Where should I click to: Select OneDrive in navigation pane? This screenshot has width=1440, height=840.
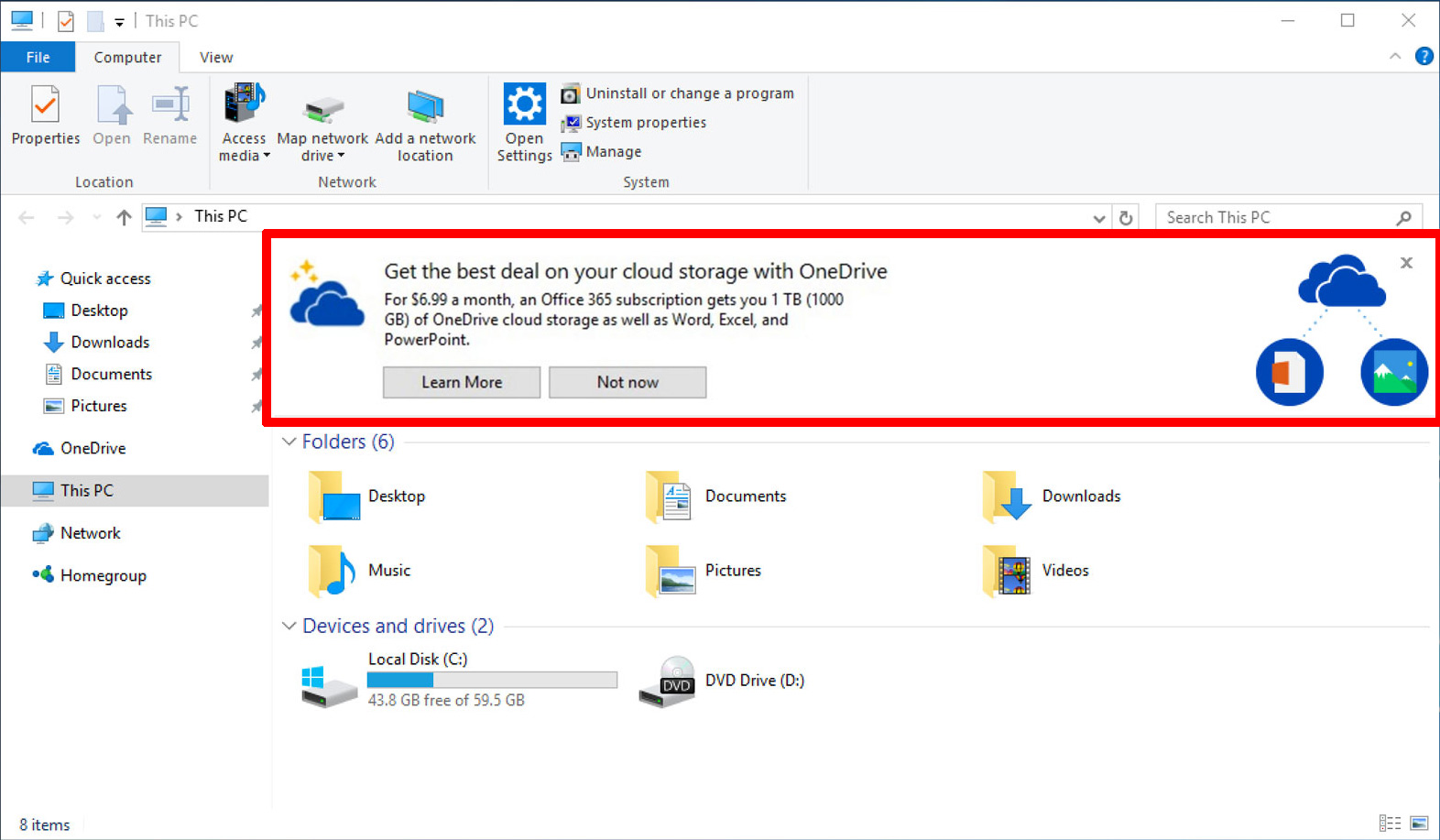coord(80,448)
